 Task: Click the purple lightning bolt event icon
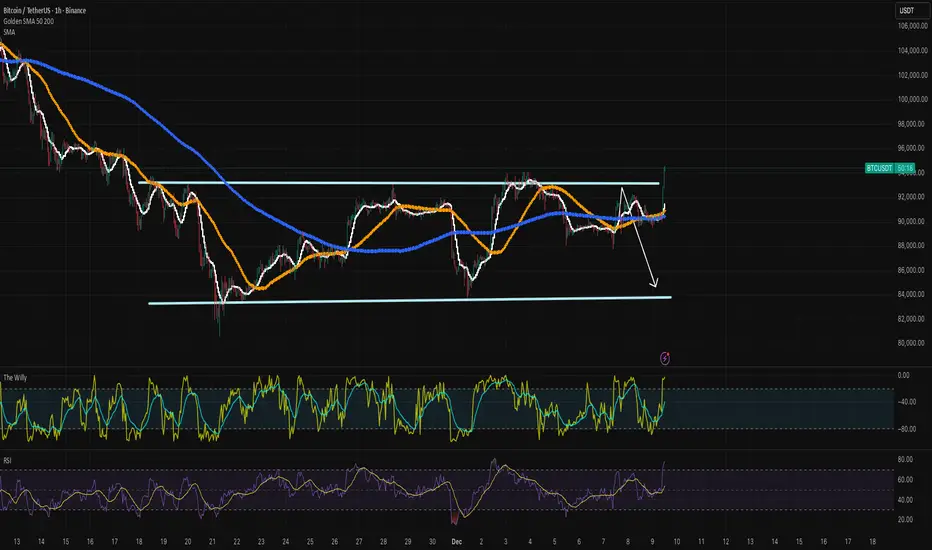(x=665, y=358)
